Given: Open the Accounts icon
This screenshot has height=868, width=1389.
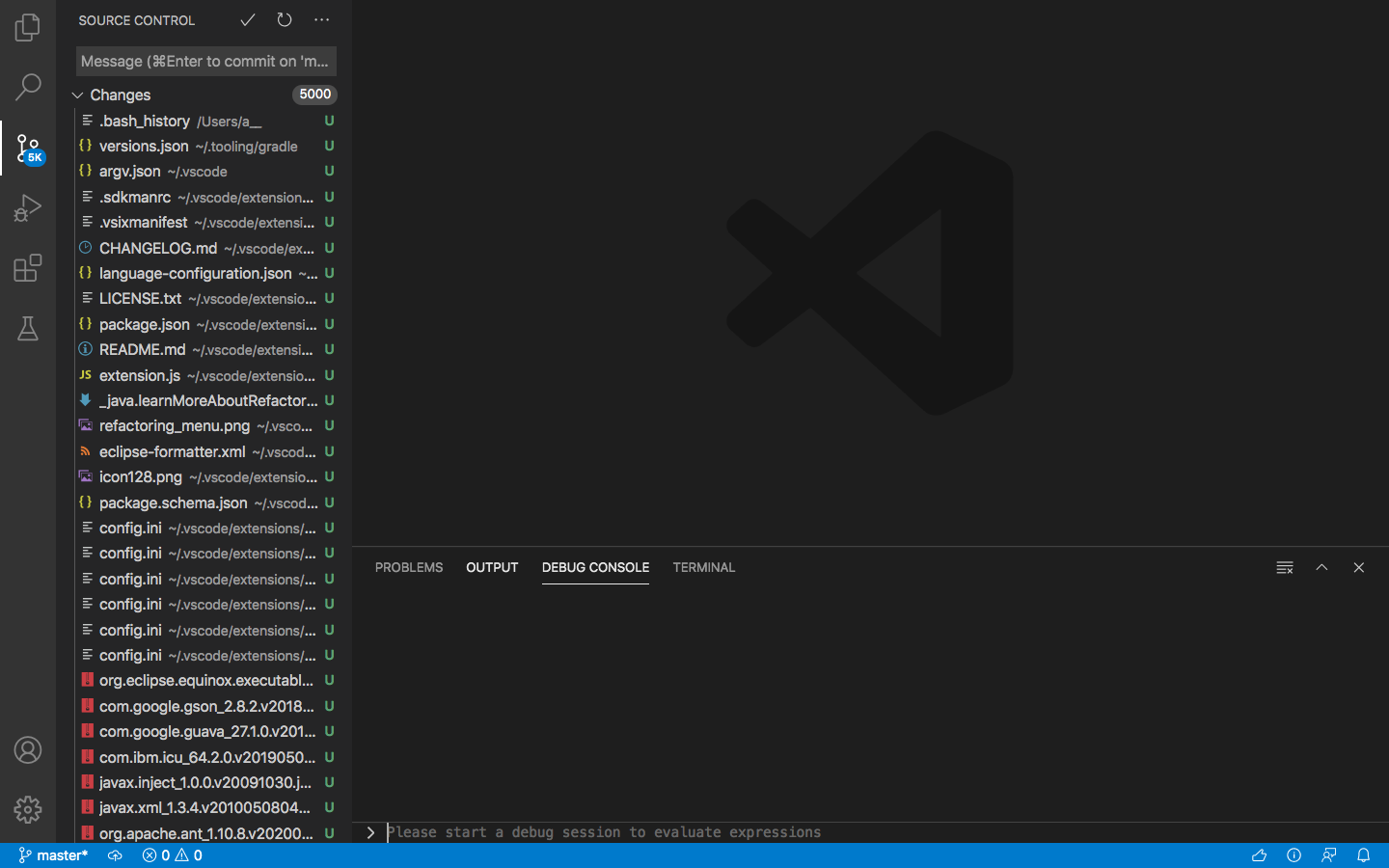Looking at the screenshot, I should pyautogui.click(x=27, y=750).
